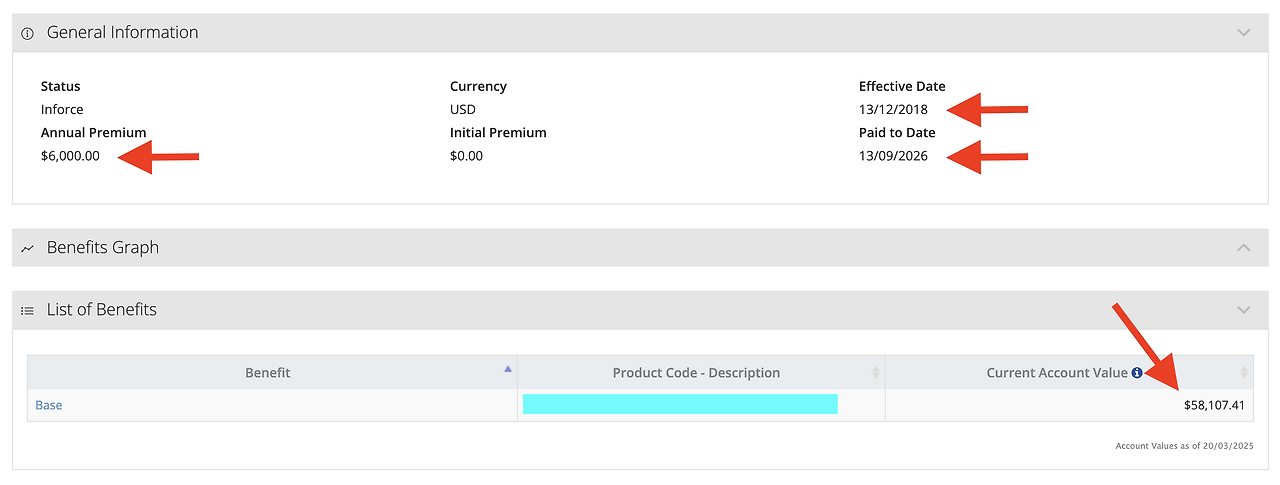Open the Base benefit link
The height and width of the screenshot is (485, 1280).
(x=49, y=405)
